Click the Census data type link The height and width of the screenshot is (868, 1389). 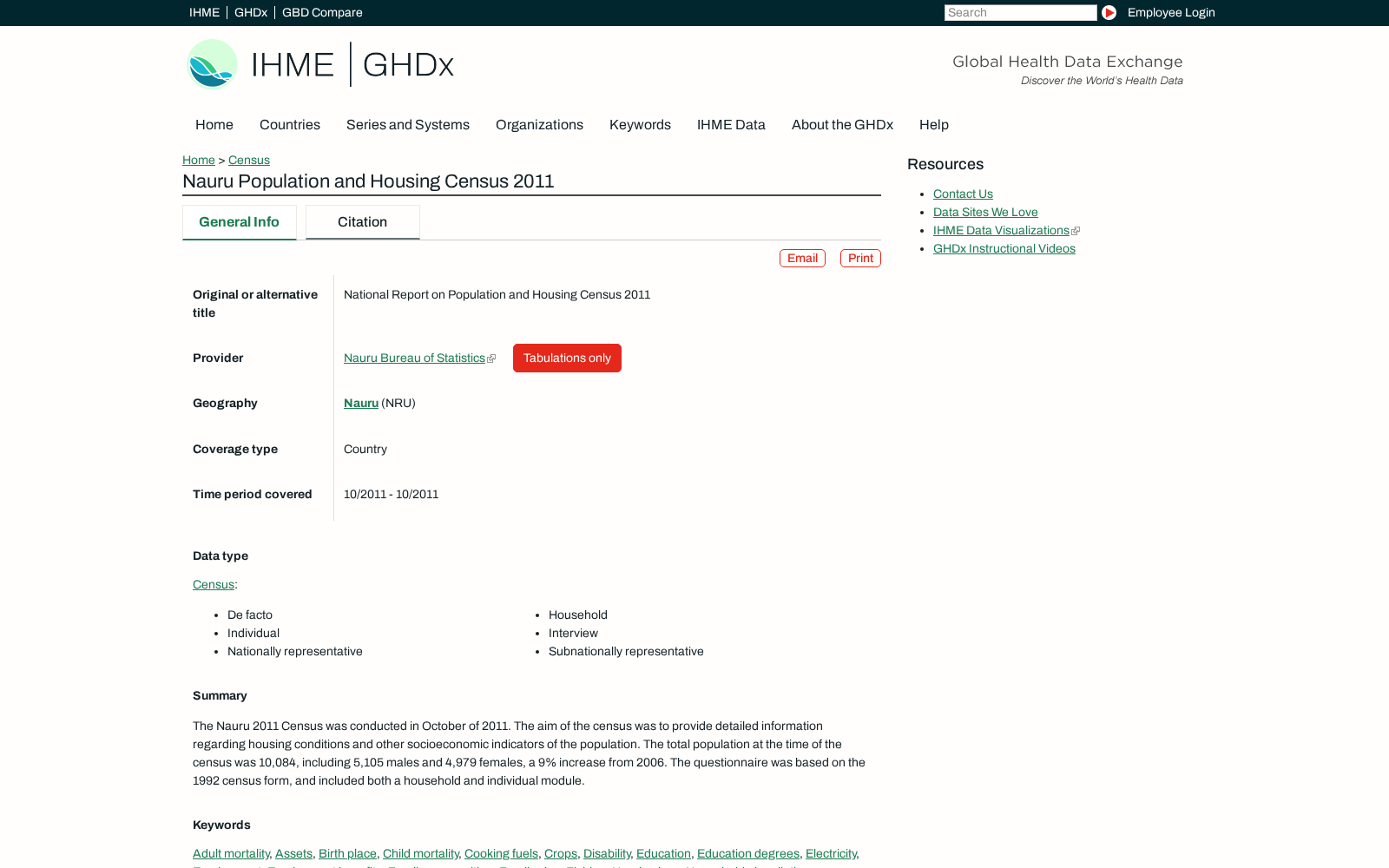point(214,584)
